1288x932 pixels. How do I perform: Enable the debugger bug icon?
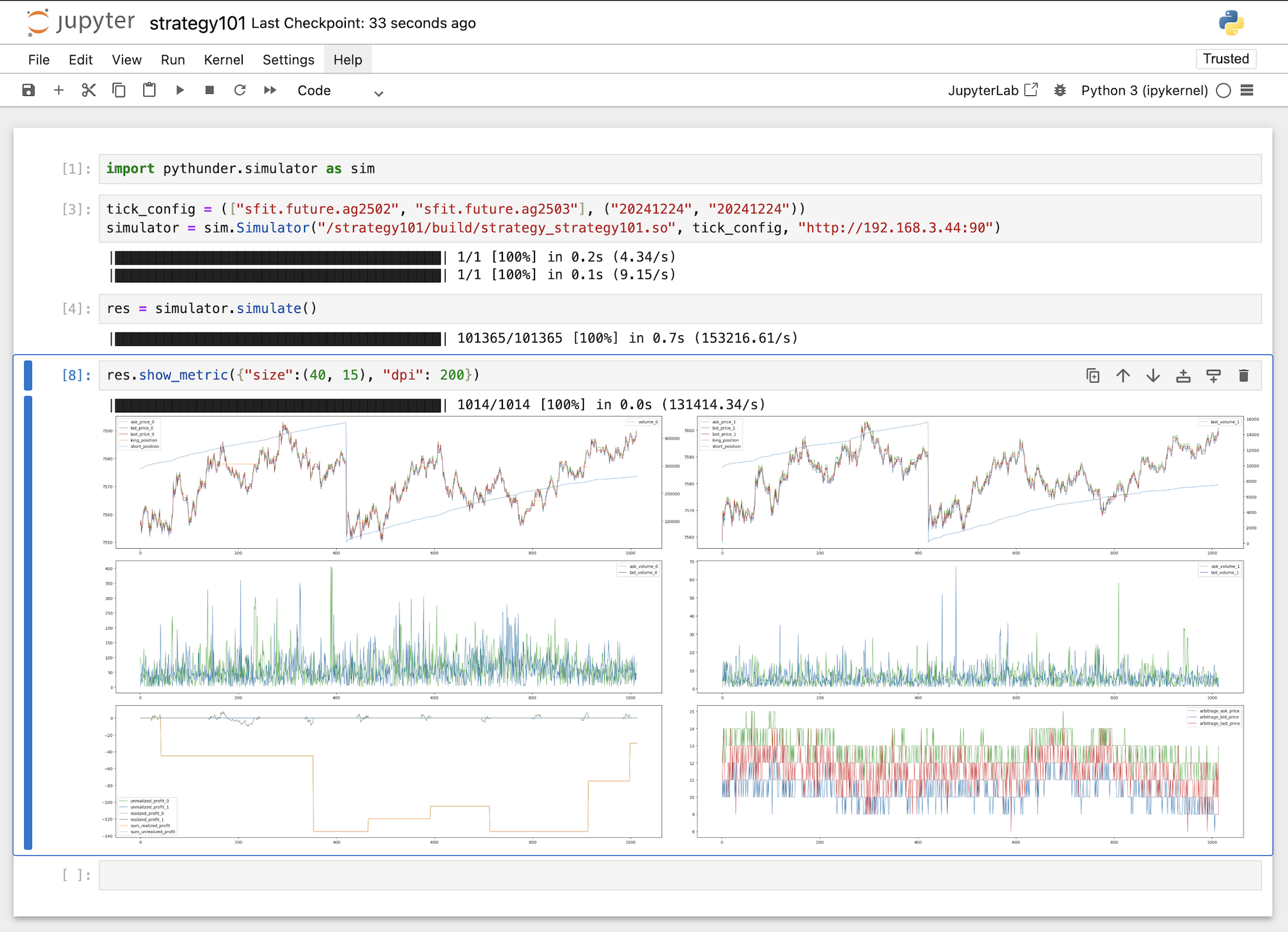click(x=1060, y=90)
